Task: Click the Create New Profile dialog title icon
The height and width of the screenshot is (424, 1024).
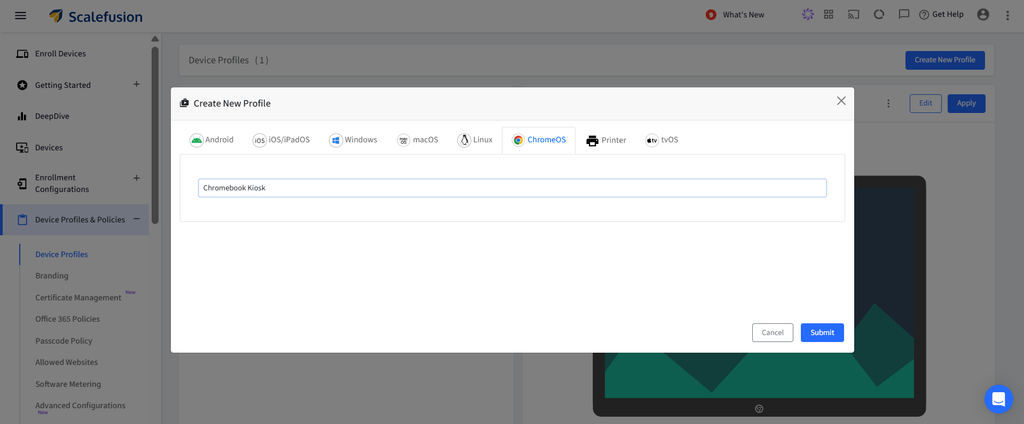Action: [x=184, y=103]
